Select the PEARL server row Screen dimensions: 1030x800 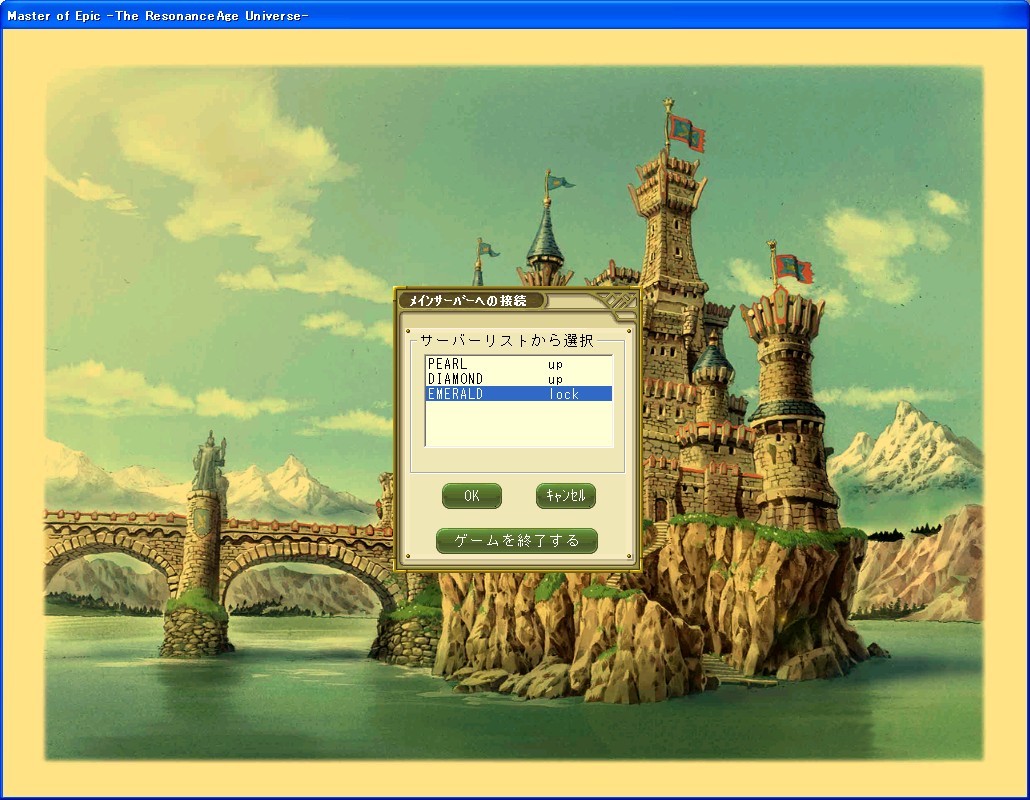[519, 364]
